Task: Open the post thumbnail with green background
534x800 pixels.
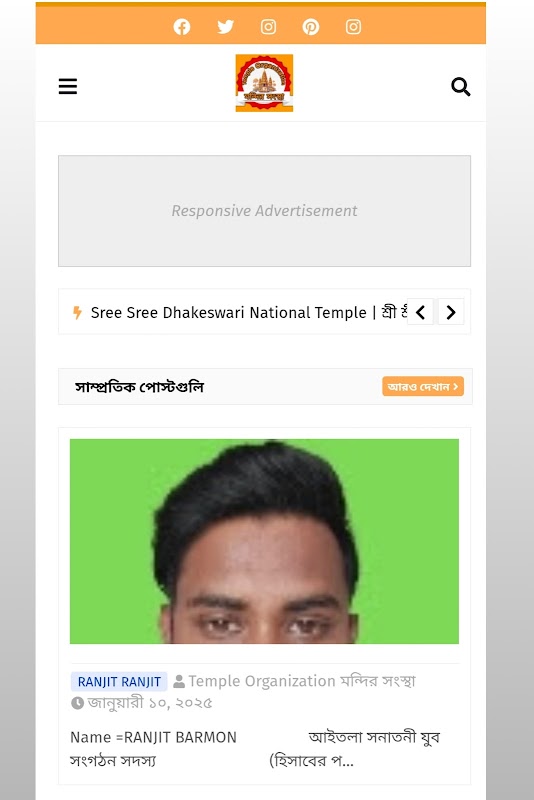Action: (264, 541)
